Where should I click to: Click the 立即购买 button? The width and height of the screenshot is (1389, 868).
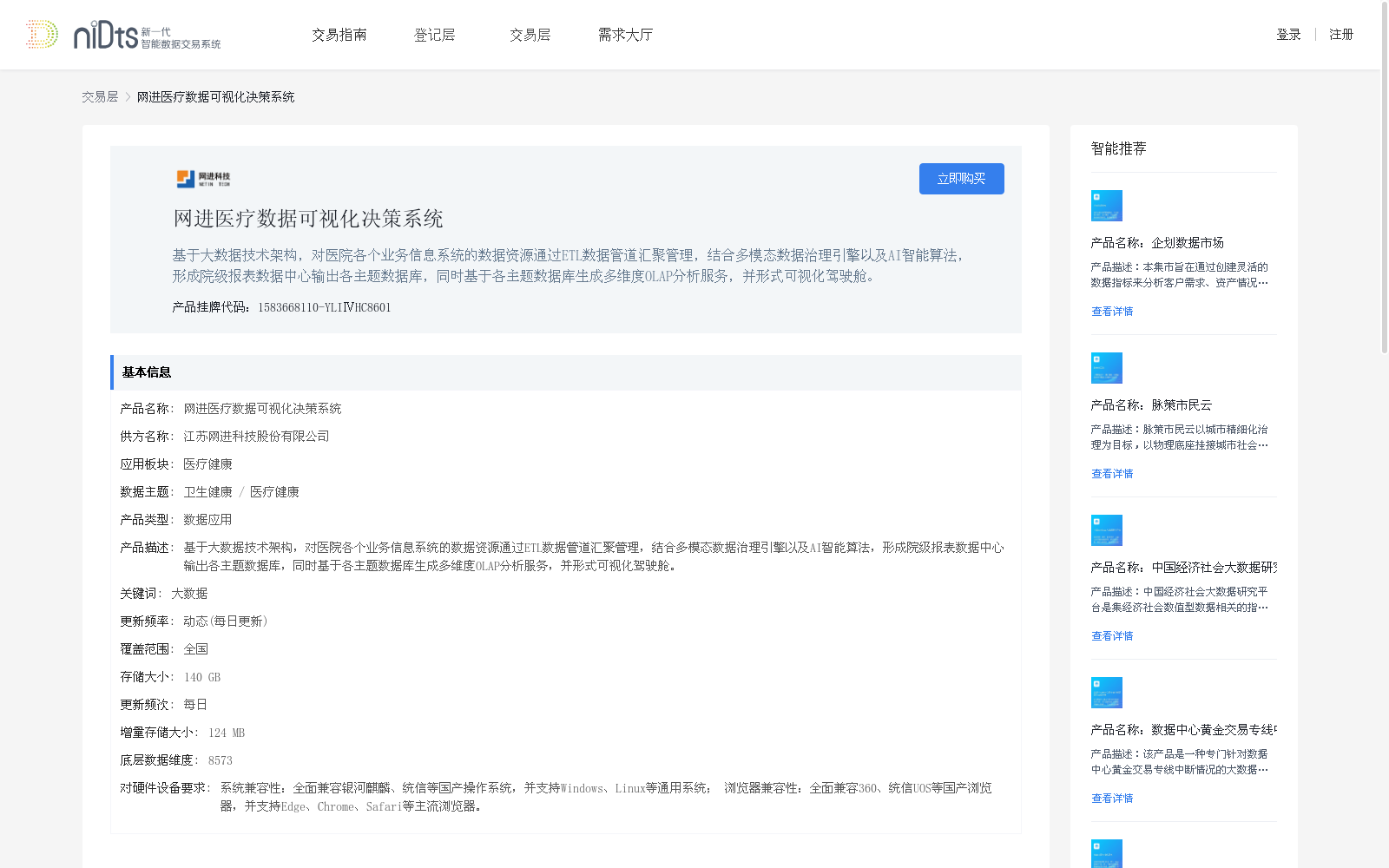click(x=961, y=179)
